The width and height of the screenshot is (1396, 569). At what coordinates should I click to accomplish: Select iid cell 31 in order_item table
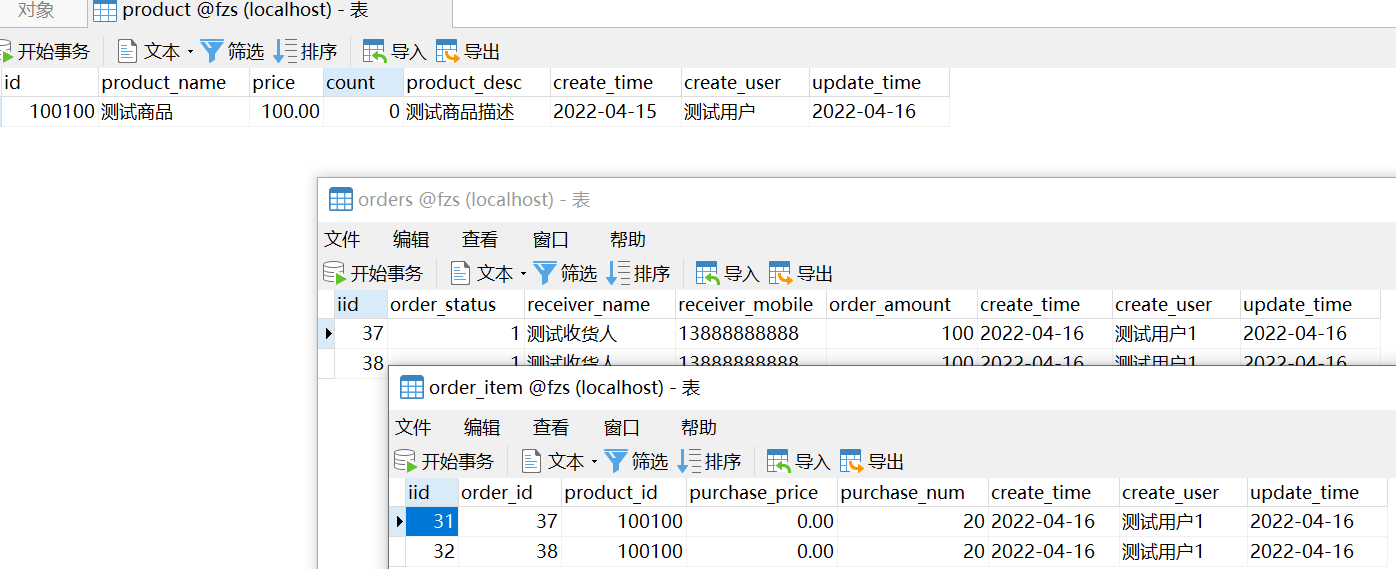click(x=432, y=522)
